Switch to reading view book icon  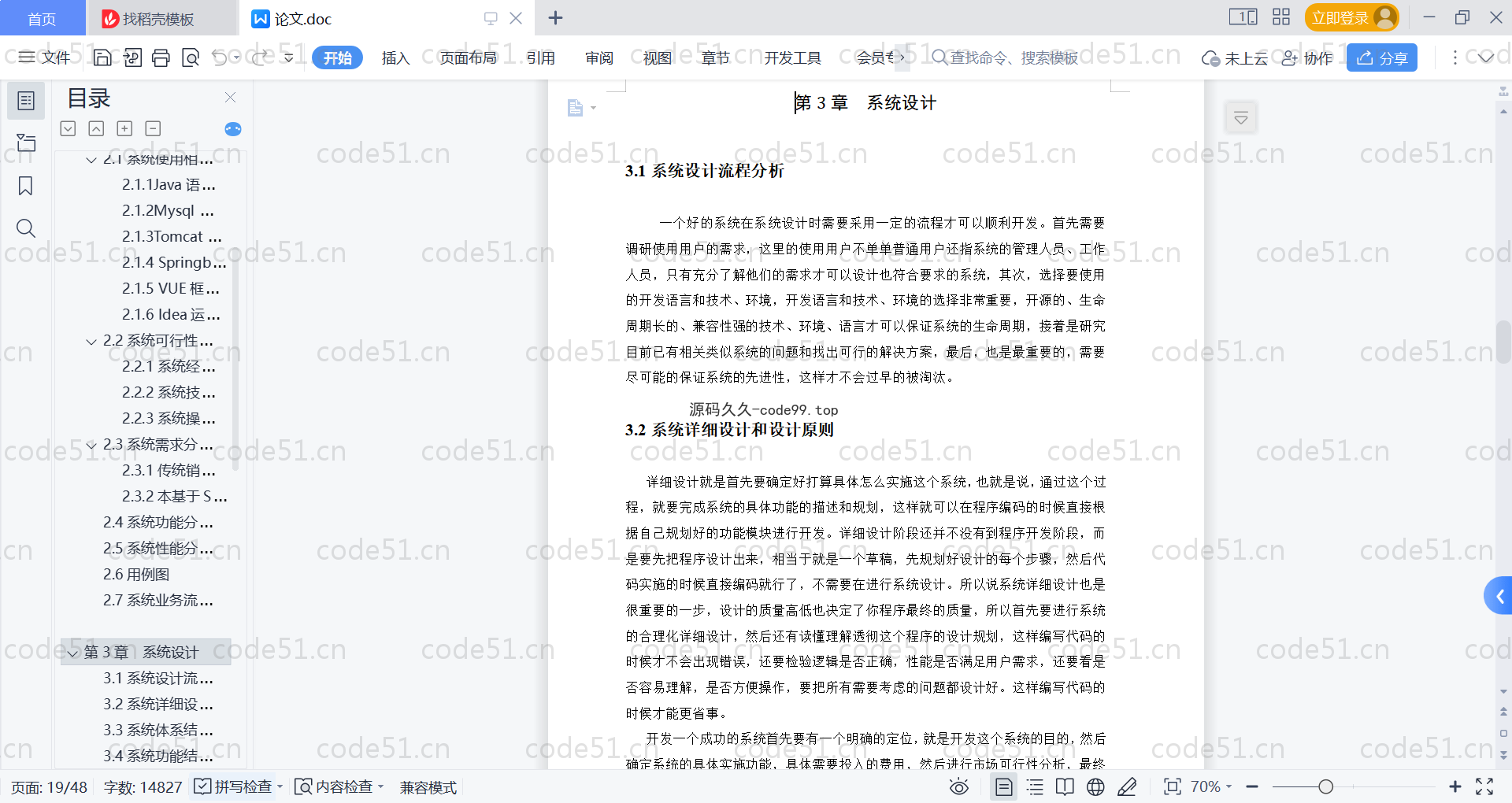click(1065, 786)
